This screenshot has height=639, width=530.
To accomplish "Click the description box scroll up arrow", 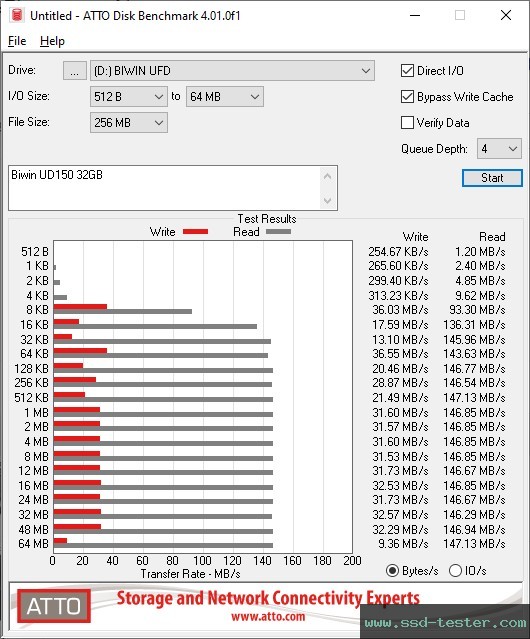I will [x=328, y=176].
